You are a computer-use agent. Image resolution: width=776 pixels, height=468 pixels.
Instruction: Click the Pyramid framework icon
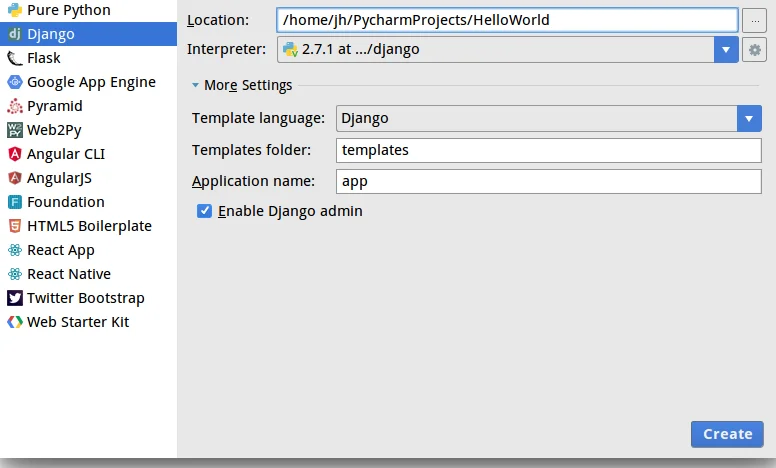15,106
